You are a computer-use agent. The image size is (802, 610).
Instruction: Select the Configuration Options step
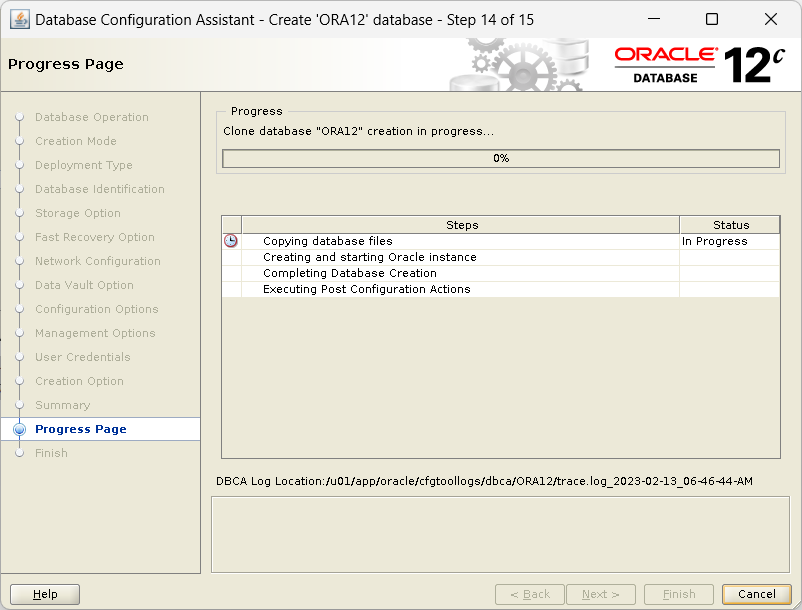(x=97, y=309)
